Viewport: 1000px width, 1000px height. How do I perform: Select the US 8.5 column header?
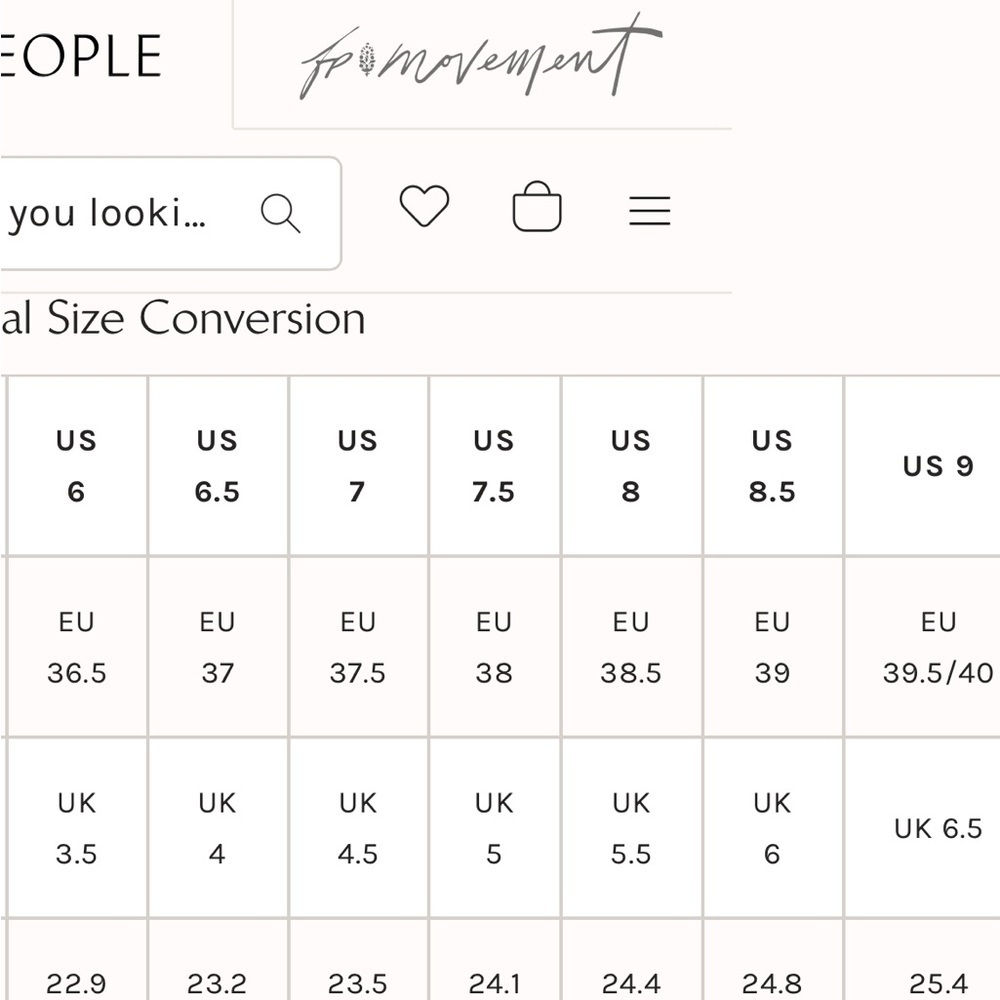pos(772,466)
